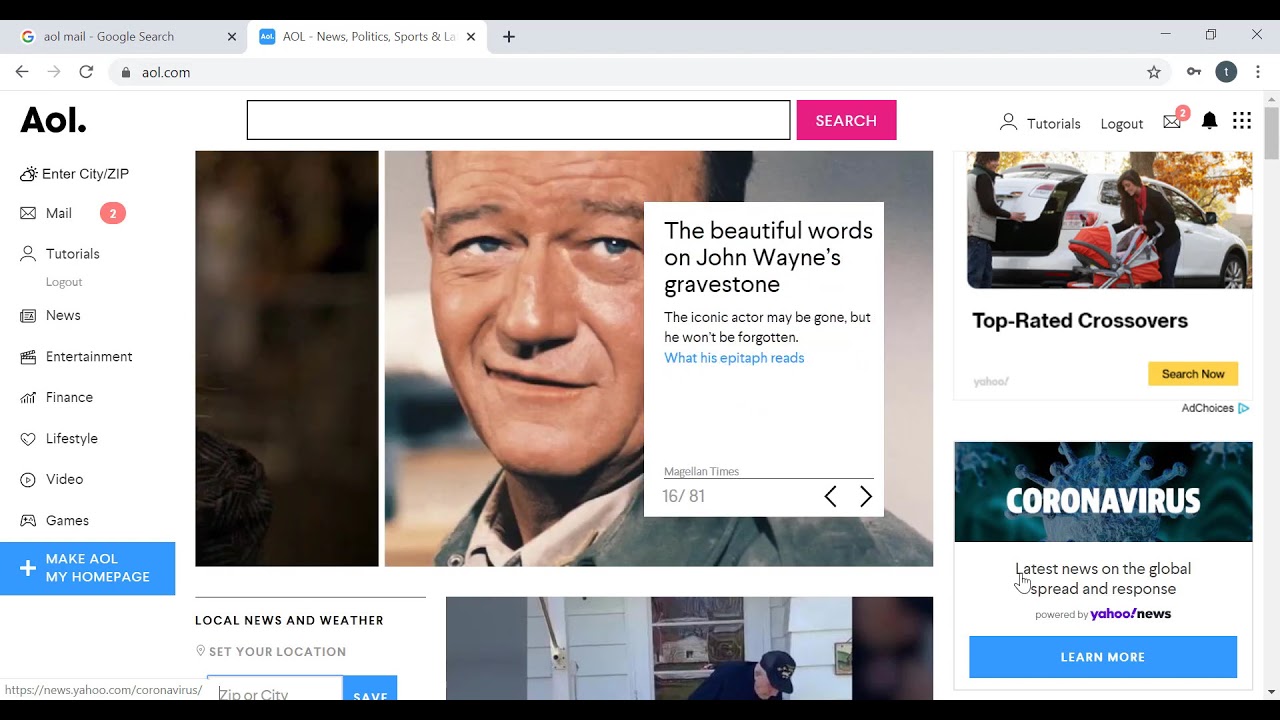Select the AOL - News, Politics tab
The width and height of the screenshot is (1280, 720).
tap(369, 37)
